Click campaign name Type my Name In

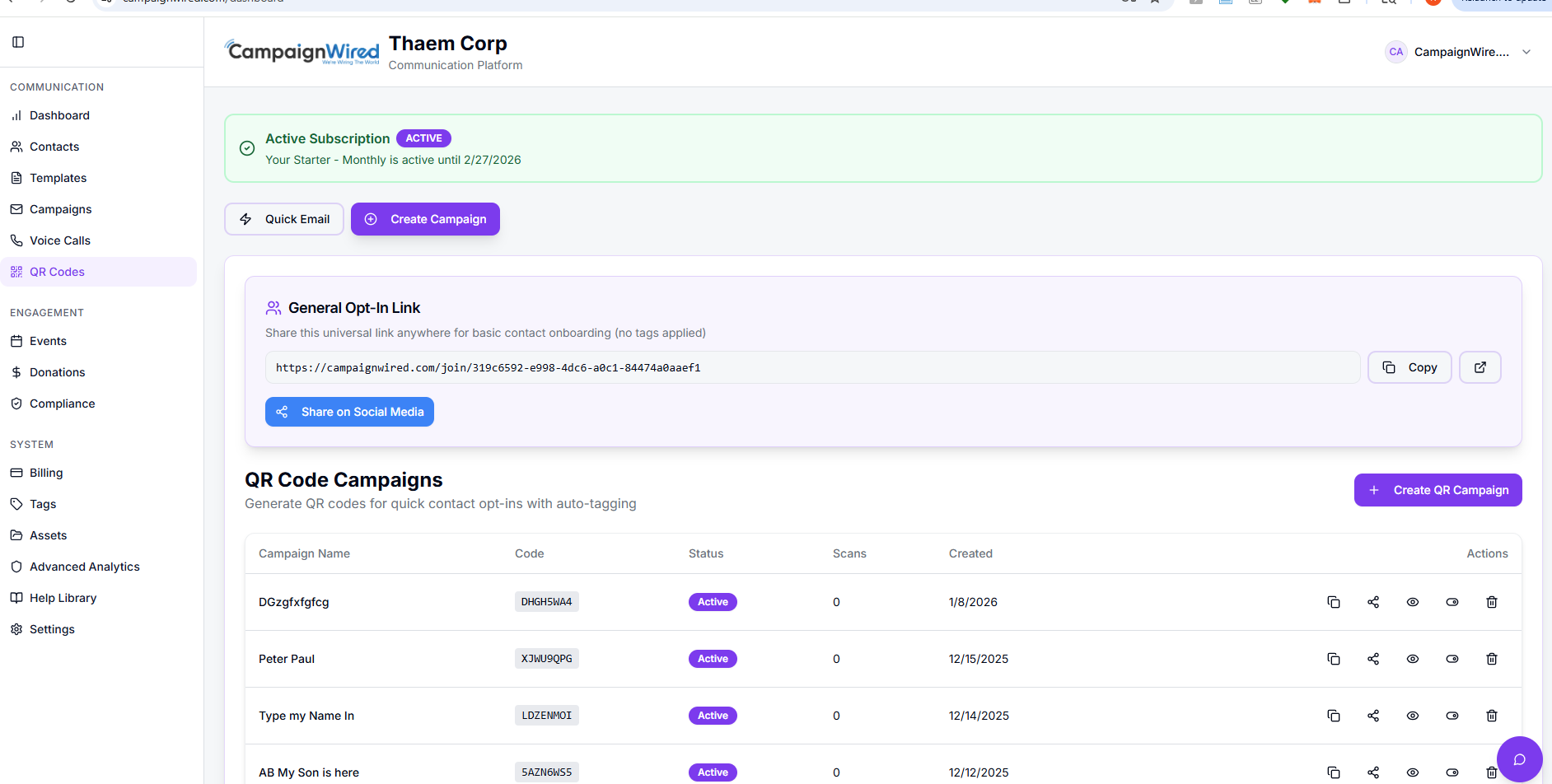coord(306,716)
